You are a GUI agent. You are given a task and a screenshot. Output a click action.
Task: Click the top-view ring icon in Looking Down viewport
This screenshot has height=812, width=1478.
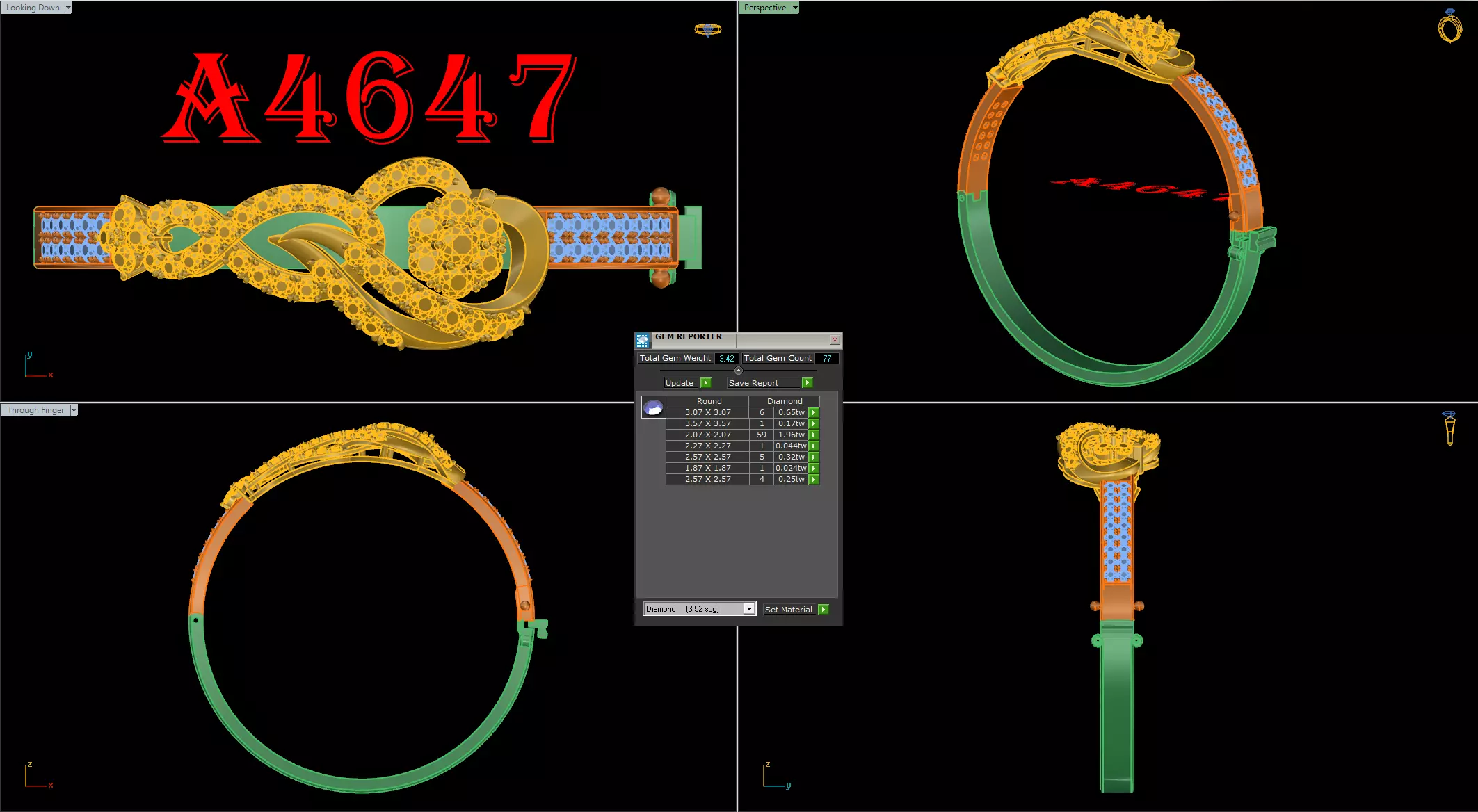point(708,29)
